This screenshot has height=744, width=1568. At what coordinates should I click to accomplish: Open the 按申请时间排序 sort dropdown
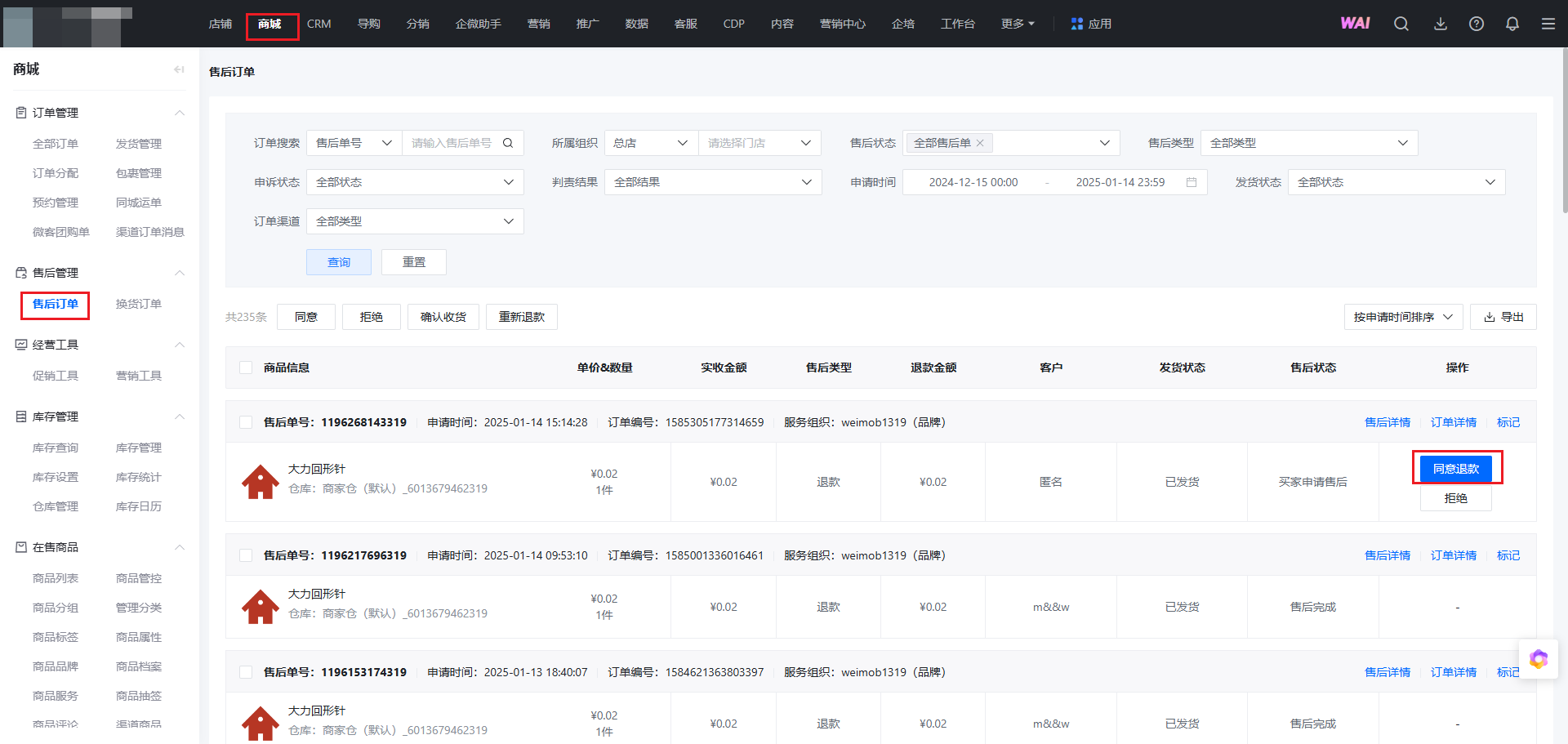click(x=1403, y=317)
